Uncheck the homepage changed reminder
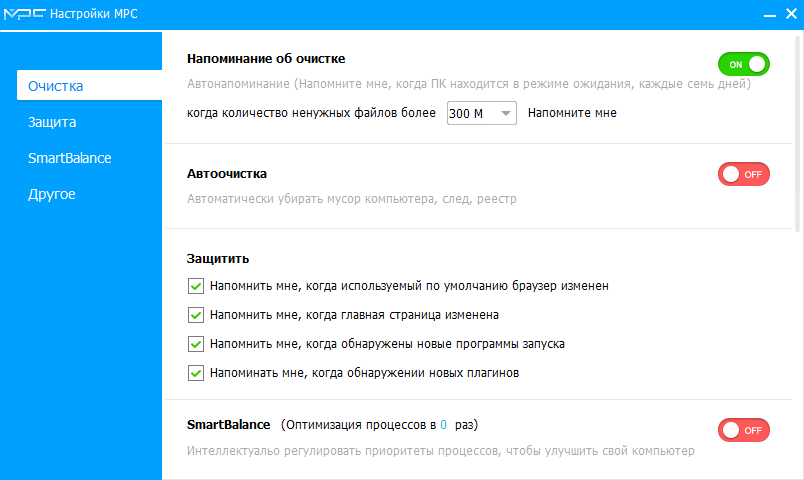The height and width of the screenshot is (480, 804). pos(196,315)
